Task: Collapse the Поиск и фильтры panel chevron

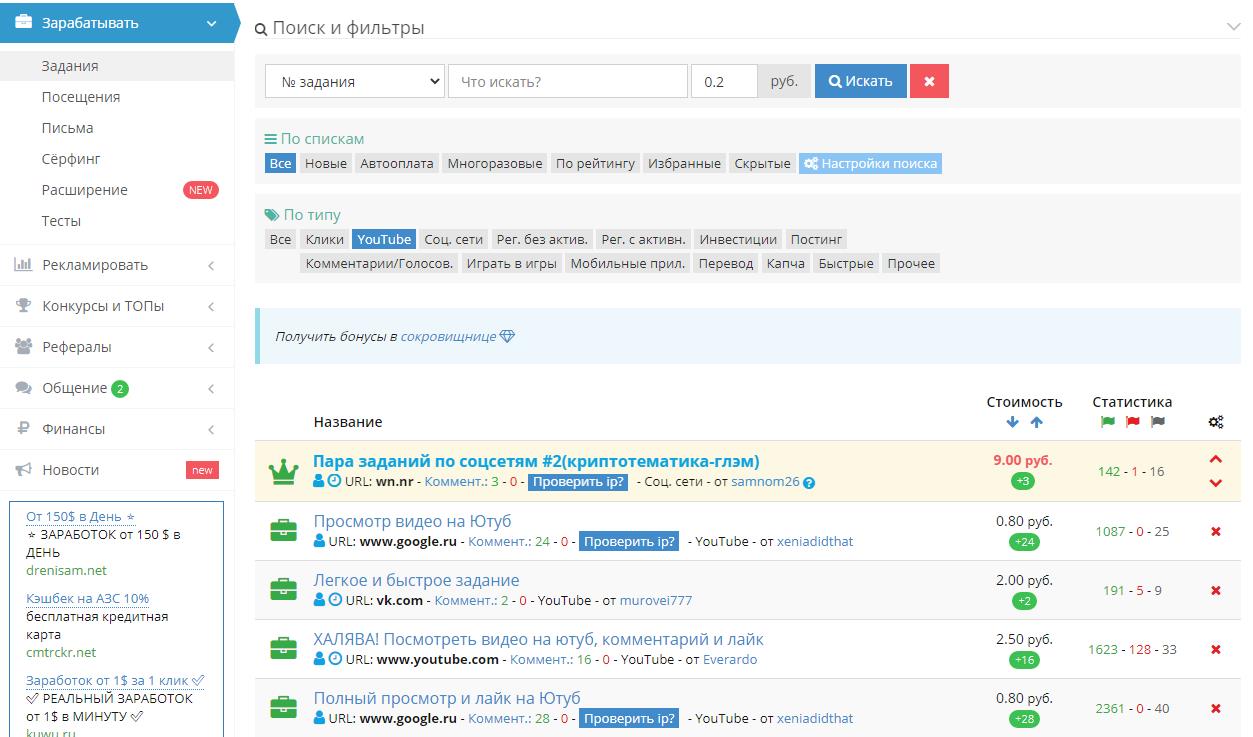Action: tap(1233, 27)
